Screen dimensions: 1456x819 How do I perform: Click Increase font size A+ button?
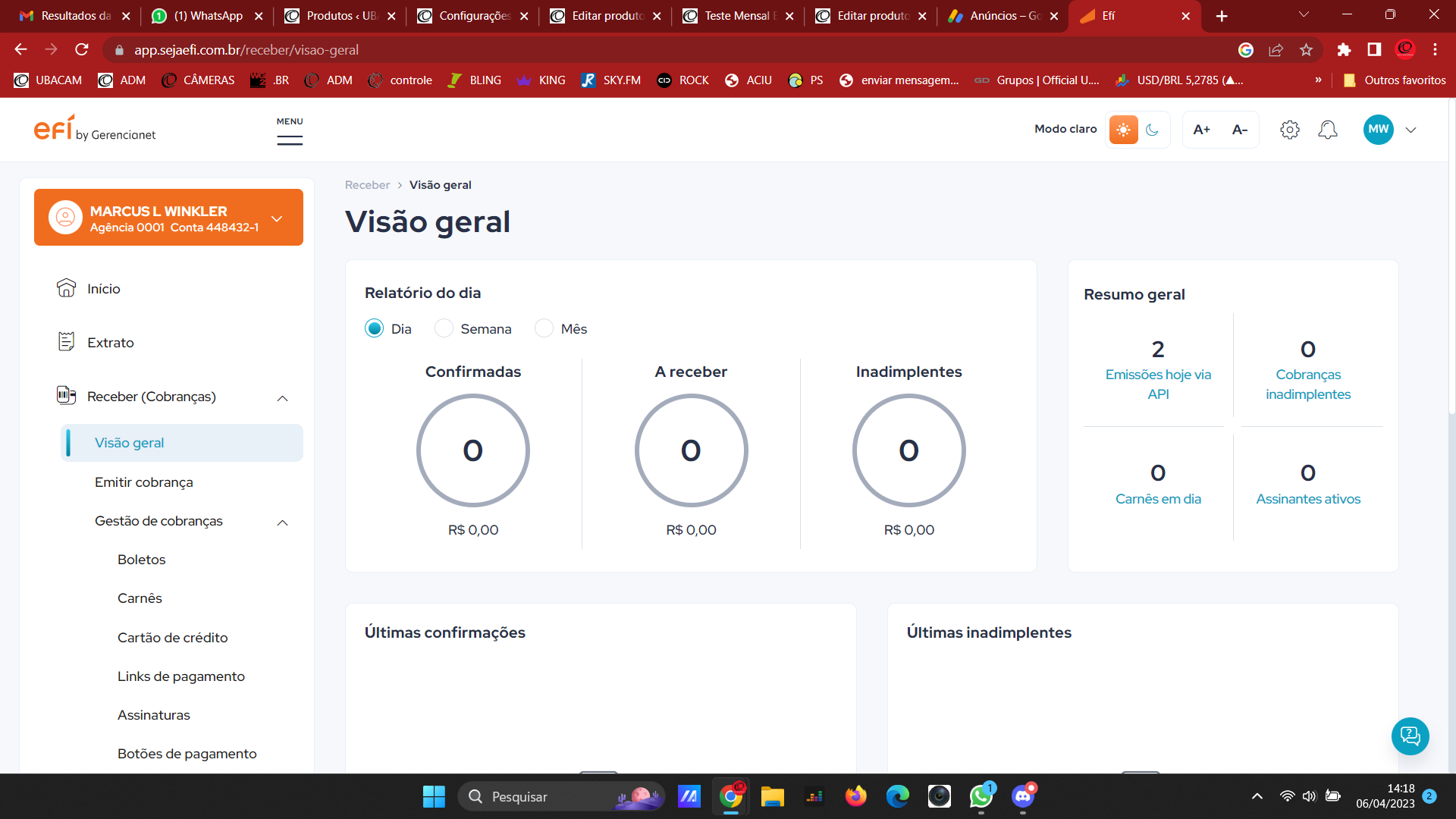[x=1203, y=129]
